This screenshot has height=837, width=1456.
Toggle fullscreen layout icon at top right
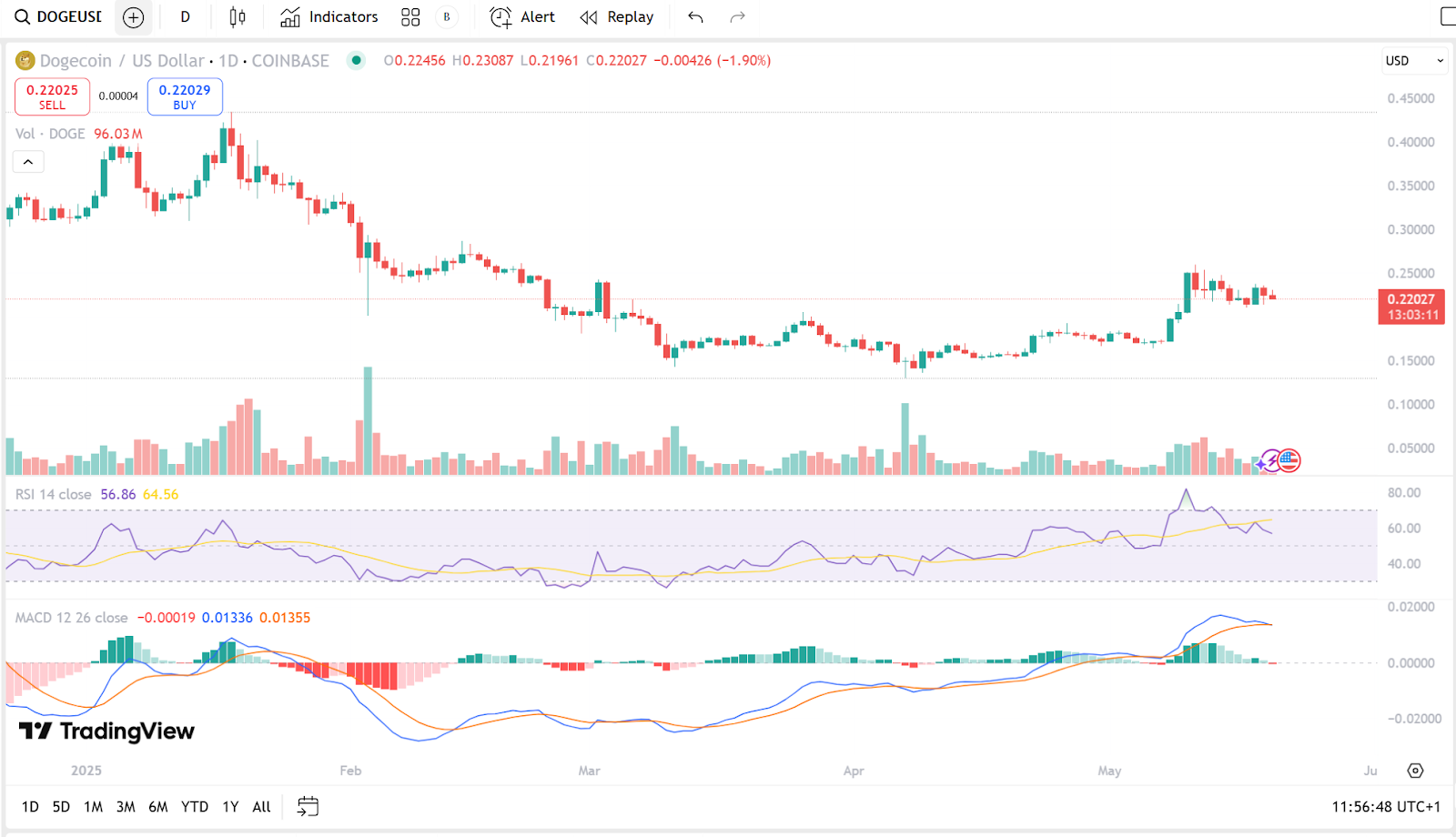pyautogui.click(x=1448, y=16)
